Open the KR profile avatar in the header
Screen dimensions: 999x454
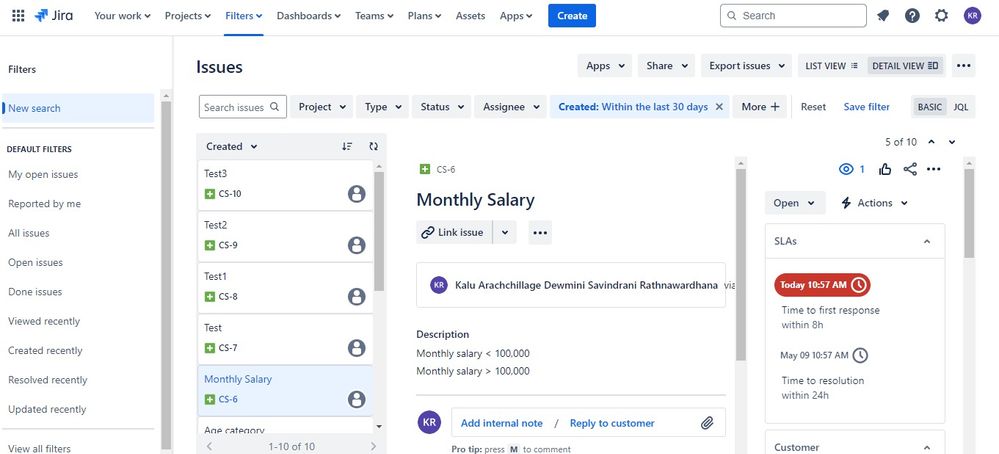(972, 16)
